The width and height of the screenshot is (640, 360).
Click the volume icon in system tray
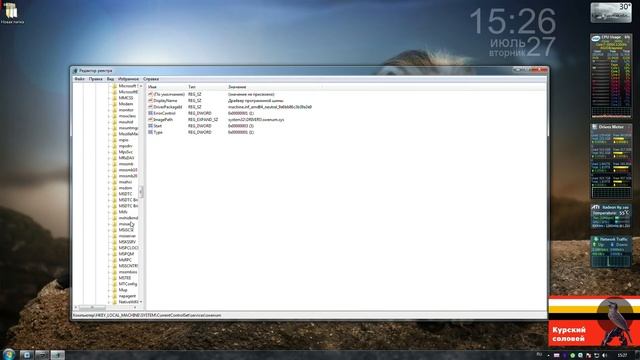coord(604,356)
